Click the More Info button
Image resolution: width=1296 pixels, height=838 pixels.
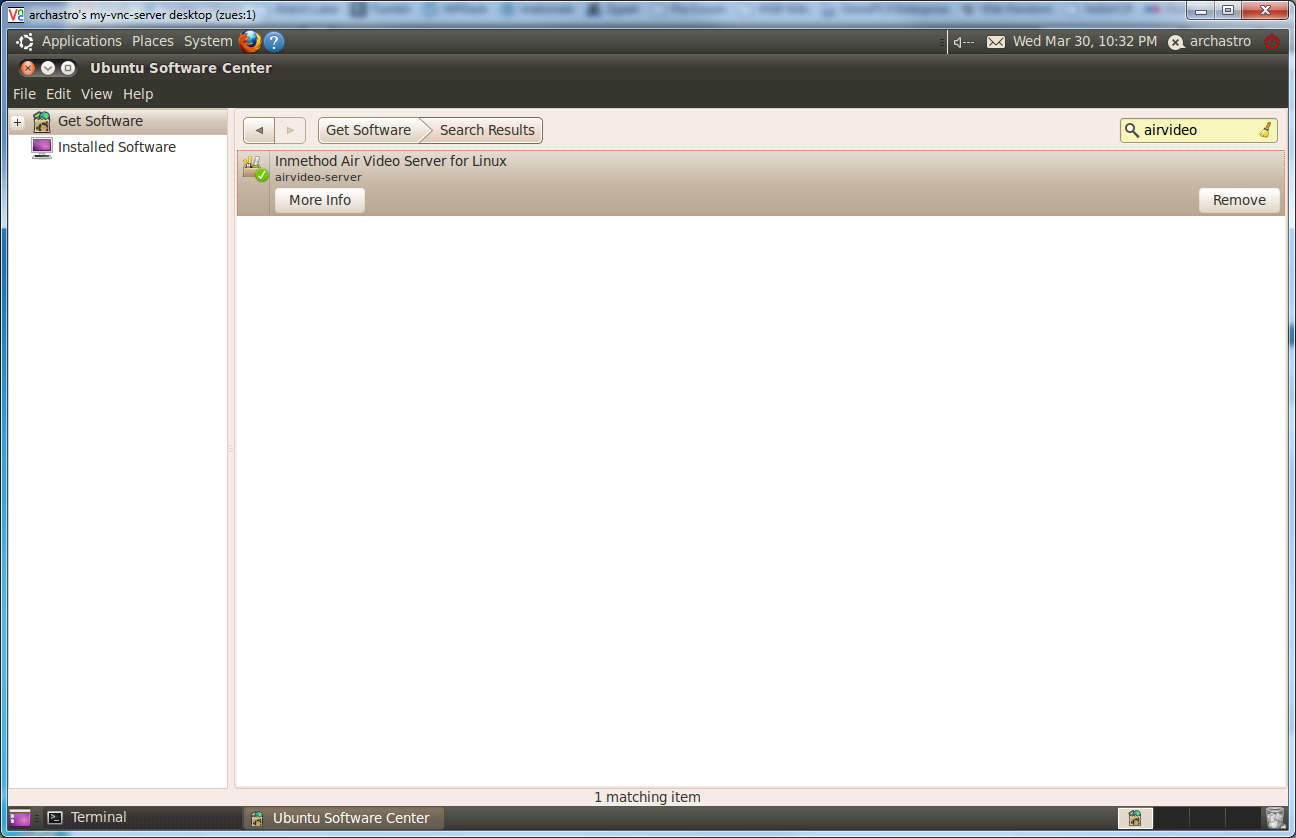[x=320, y=200]
